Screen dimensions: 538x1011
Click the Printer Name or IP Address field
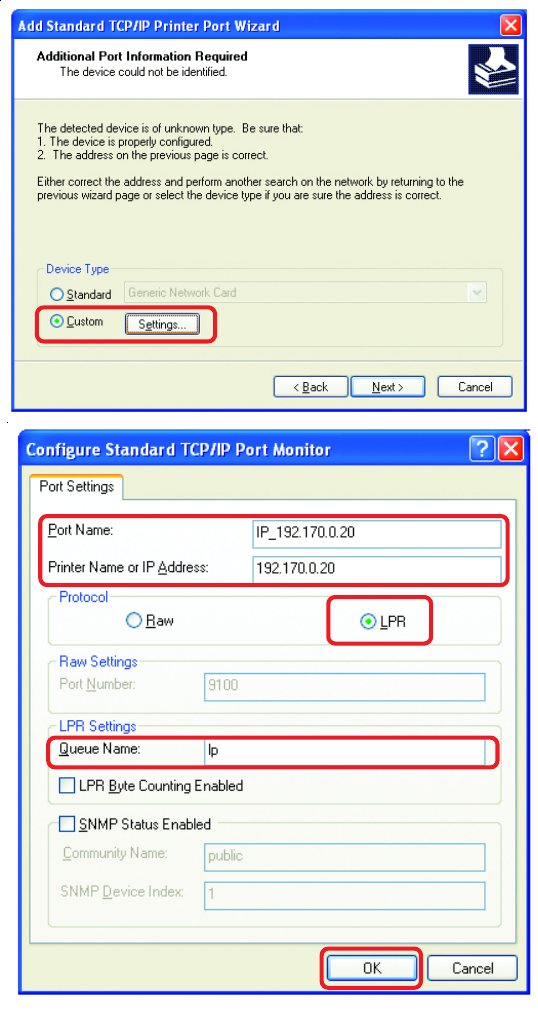377,568
